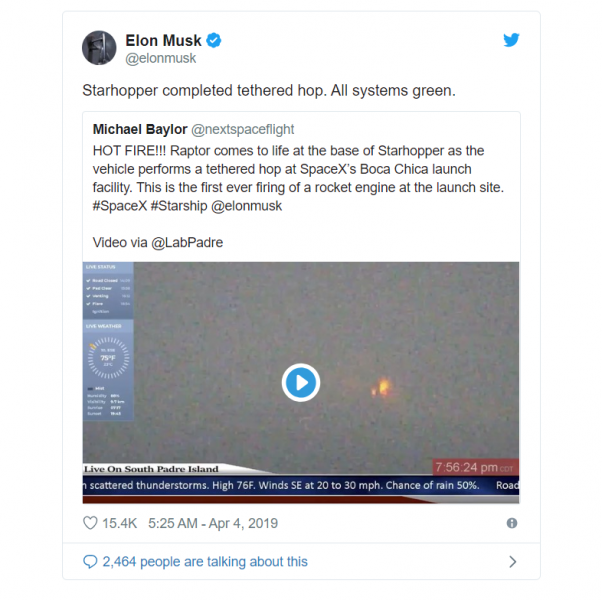This screenshot has width=602, height=600.
Task: Click the speech bubble reply icon
Action: click(x=90, y=562)
